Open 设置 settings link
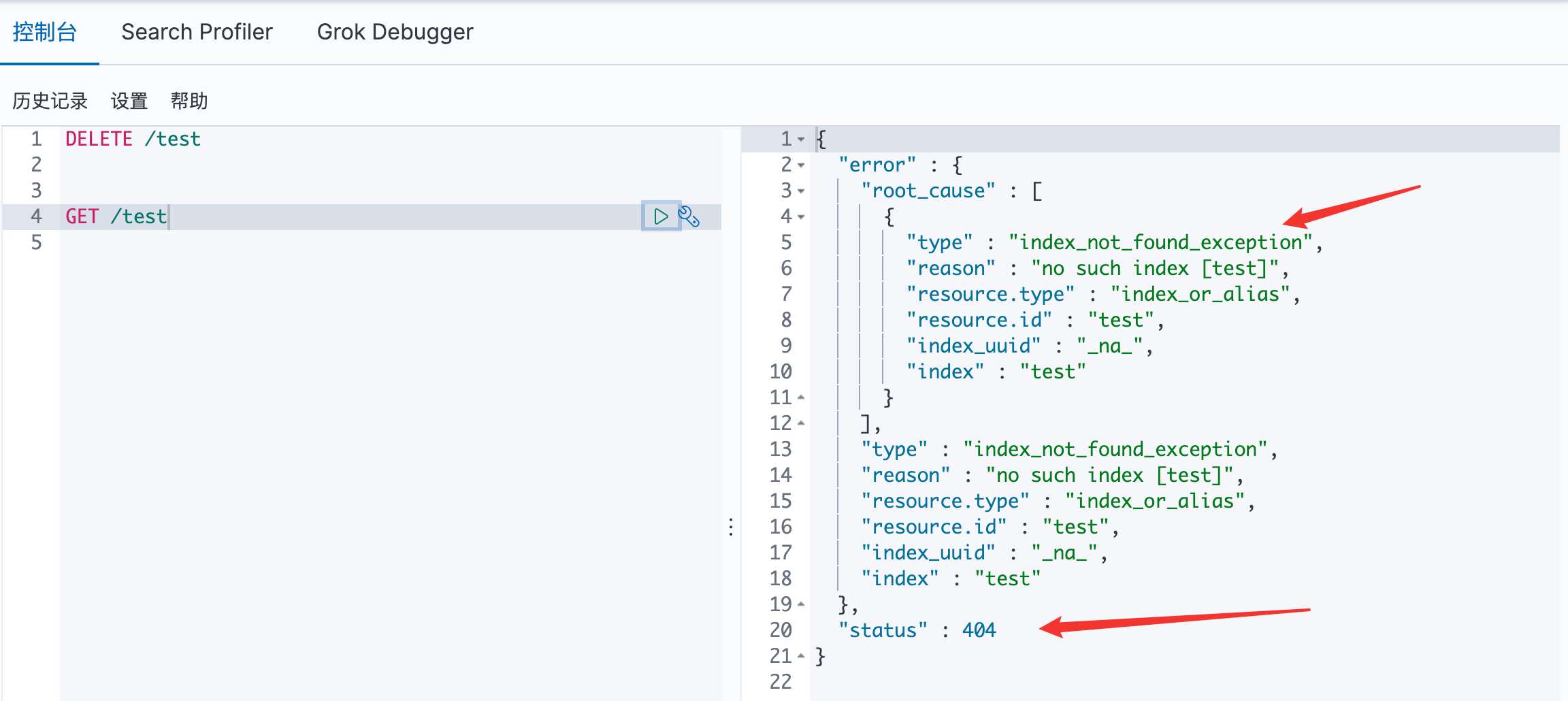The height and width of the screenshot is (701, 1568). (129, 101)
